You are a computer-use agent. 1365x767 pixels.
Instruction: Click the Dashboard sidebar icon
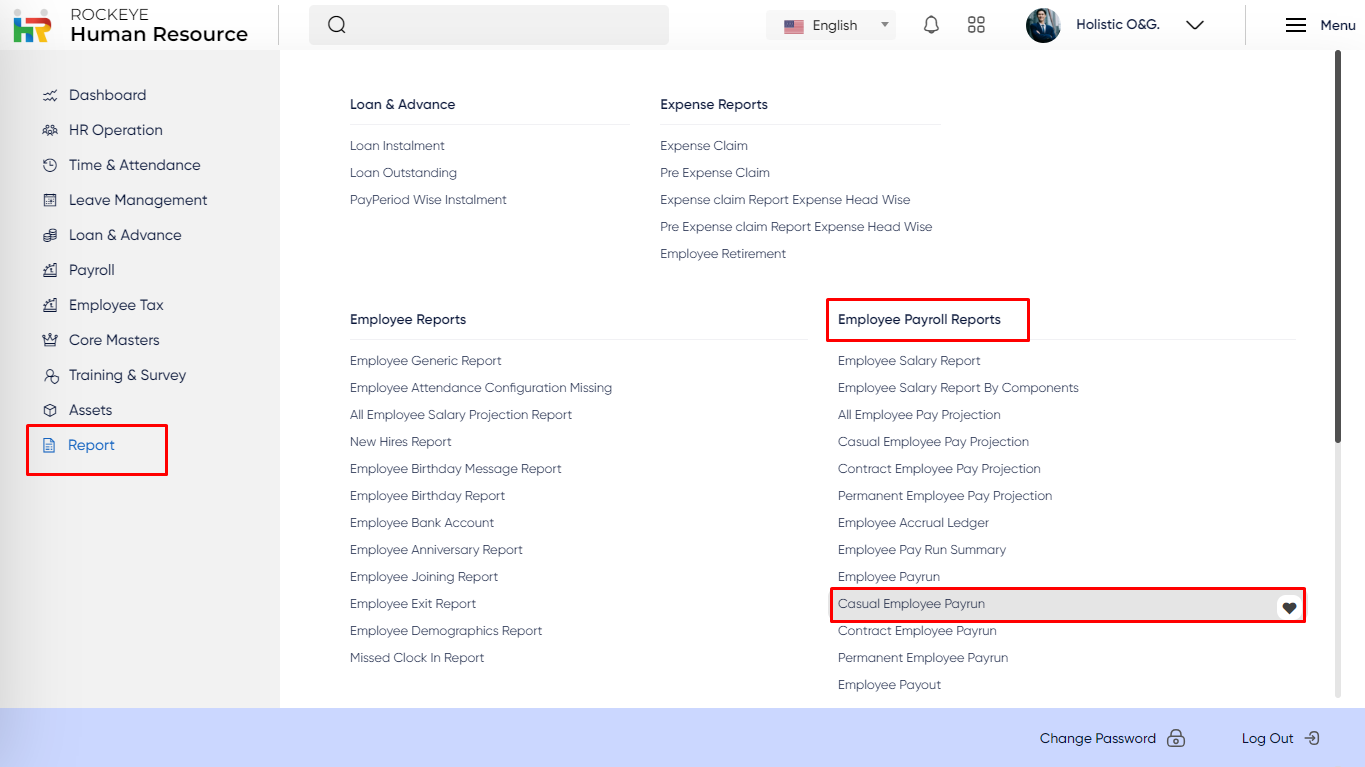pos(50,95)
